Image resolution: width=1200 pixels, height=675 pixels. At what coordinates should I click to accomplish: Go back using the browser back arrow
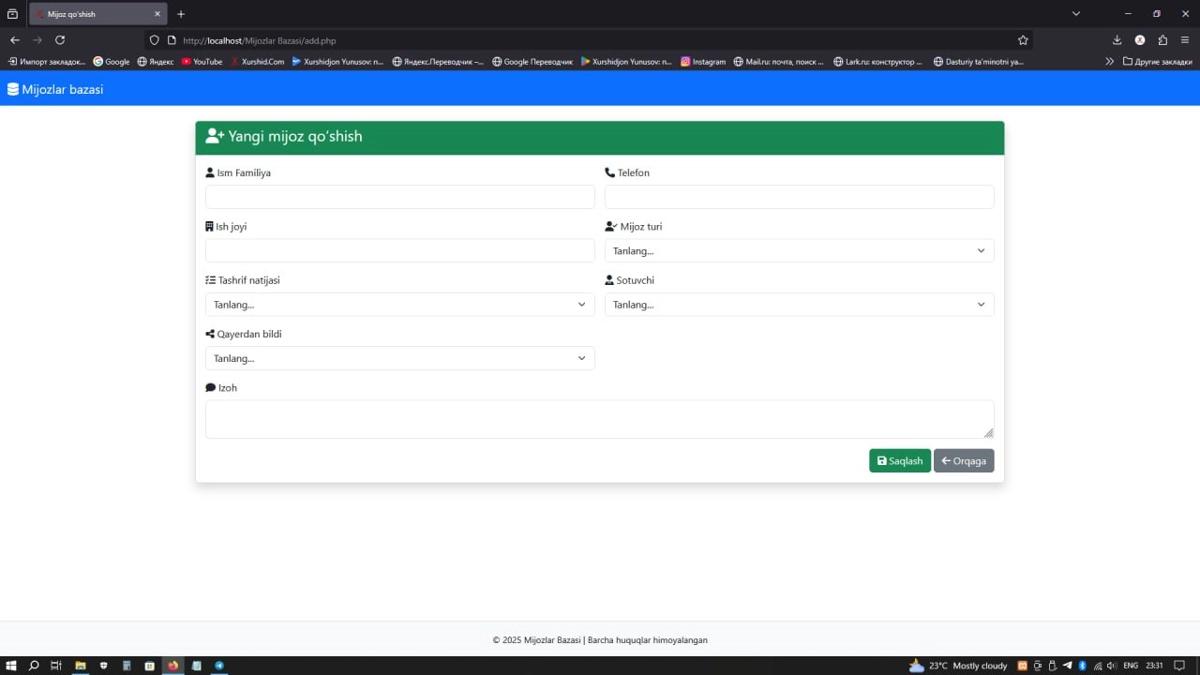(x=15, y=40)
